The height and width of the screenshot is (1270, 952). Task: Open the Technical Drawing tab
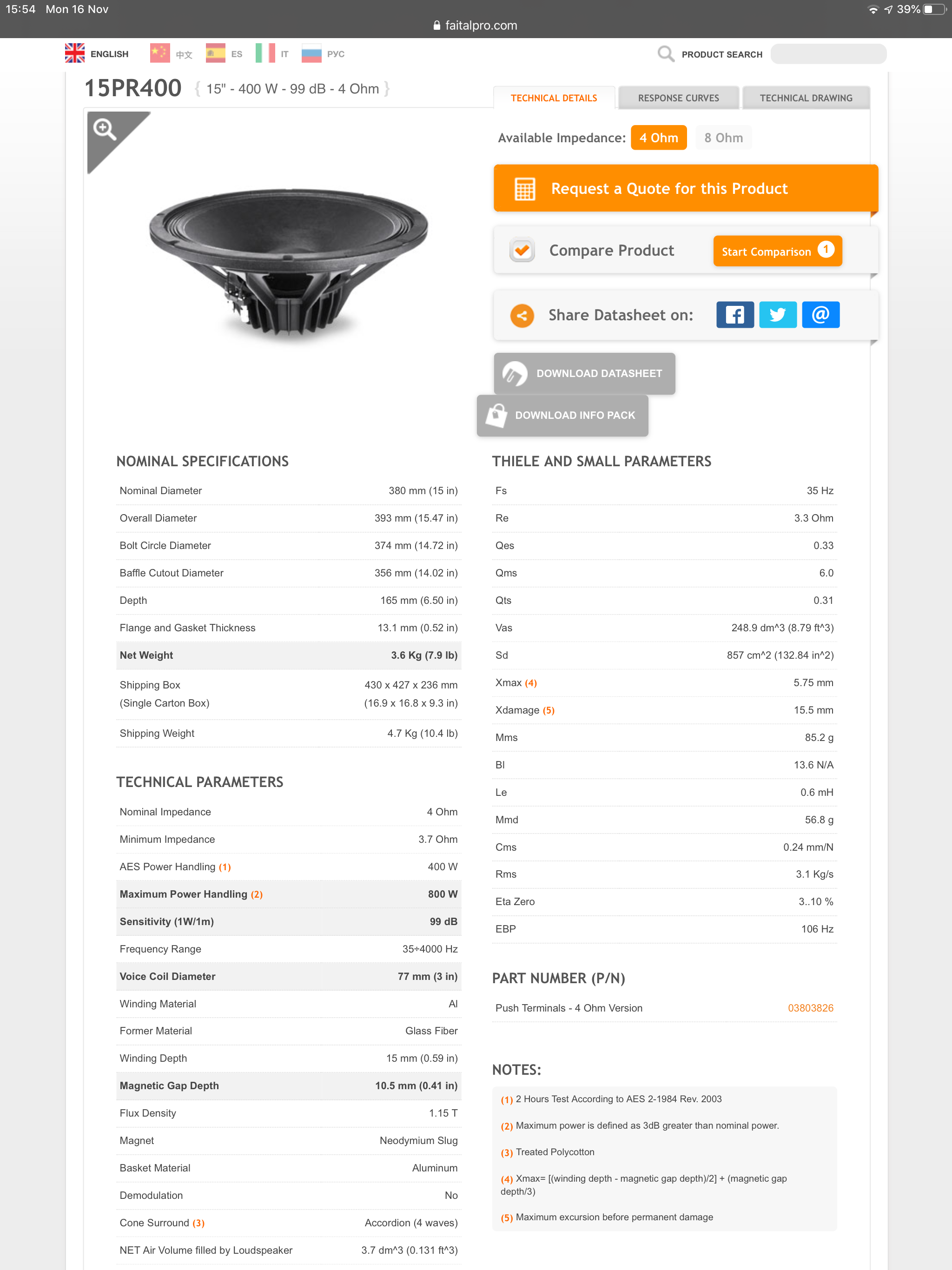(806, 98)
